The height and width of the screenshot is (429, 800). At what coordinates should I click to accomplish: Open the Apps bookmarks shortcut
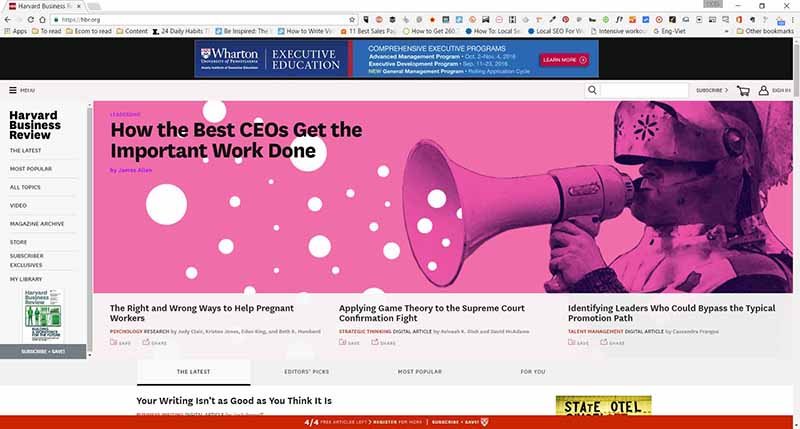15,31
